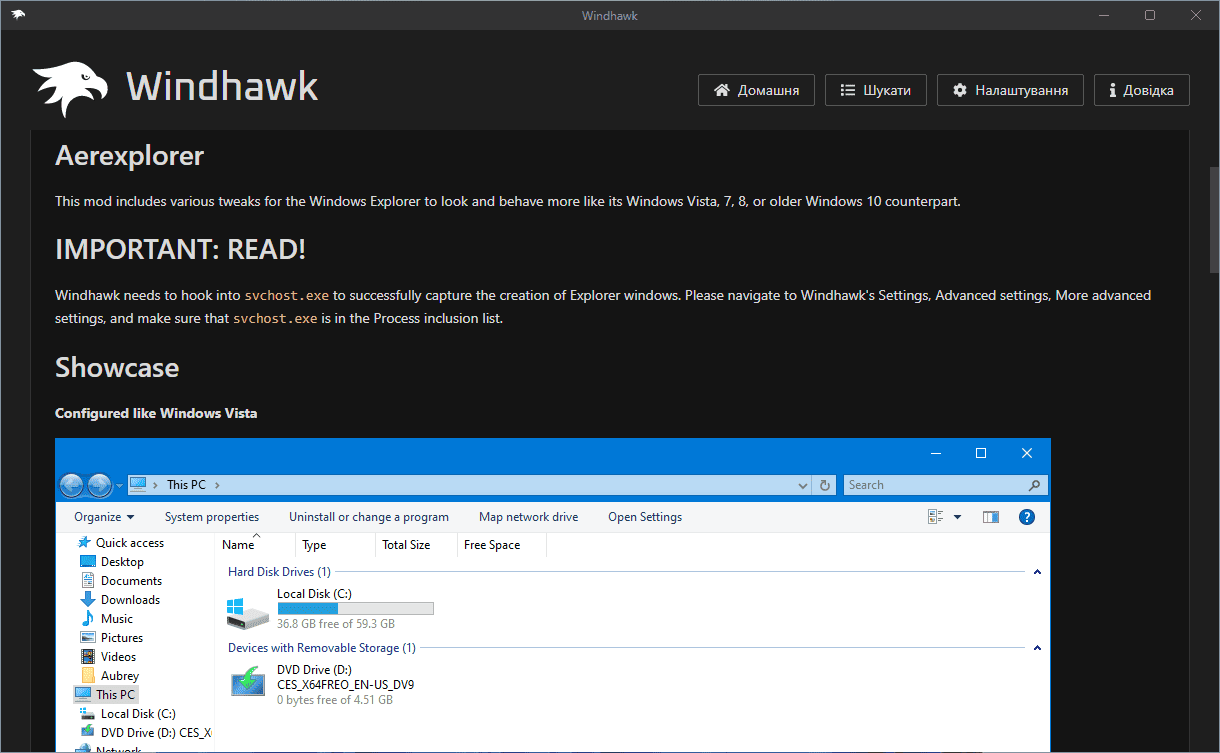The width and height of the screenshot is (1220, 753).
Task: Select Quick access in the navigation tree
Action: click(x=130, y=543)
